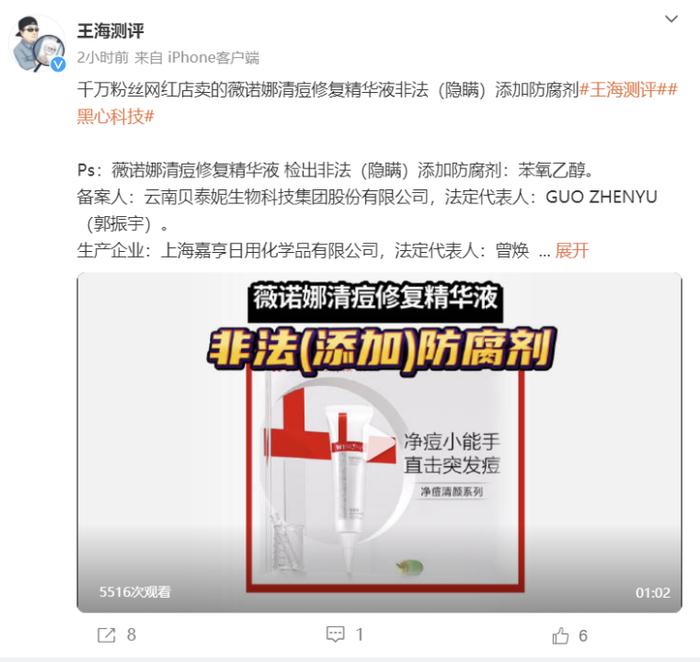This screenshot has height=662, width=700.
Task: Expand the post options chevron menu
Action: pos(671,19)
